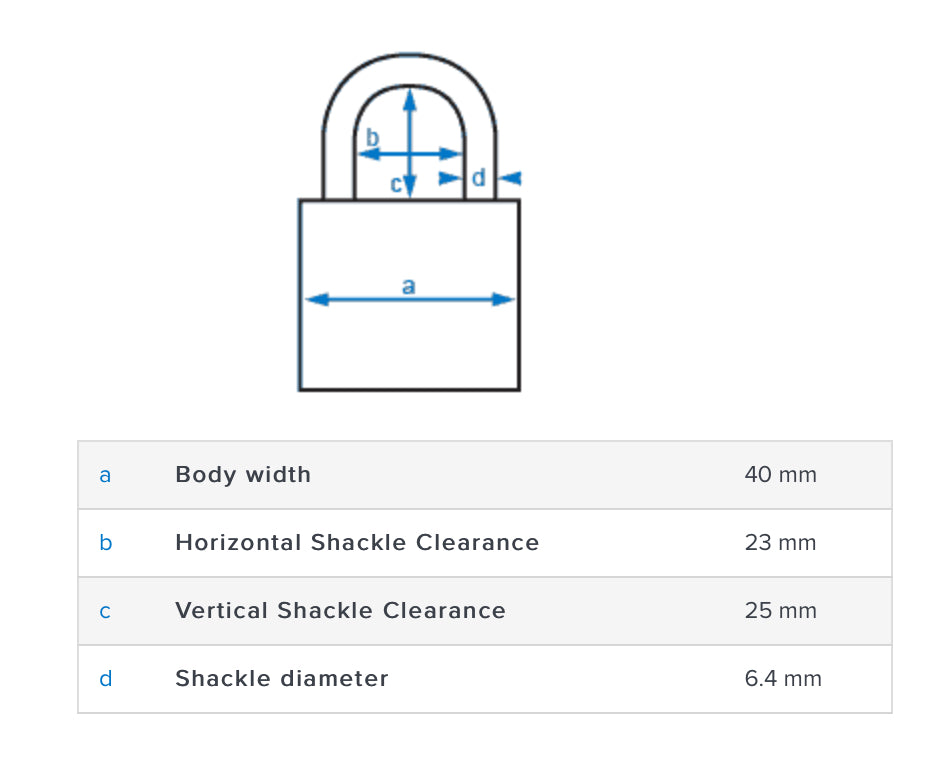Select the blue 'd' in the table
Image resolution: width=944 pixels, height=763 pixels.
coord(105,679)
